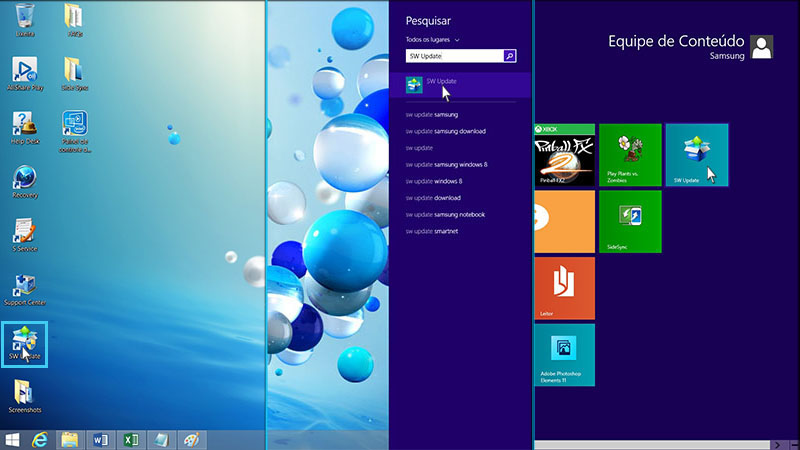Select the SW Update desktop shortcut

(x=24, y=344)
